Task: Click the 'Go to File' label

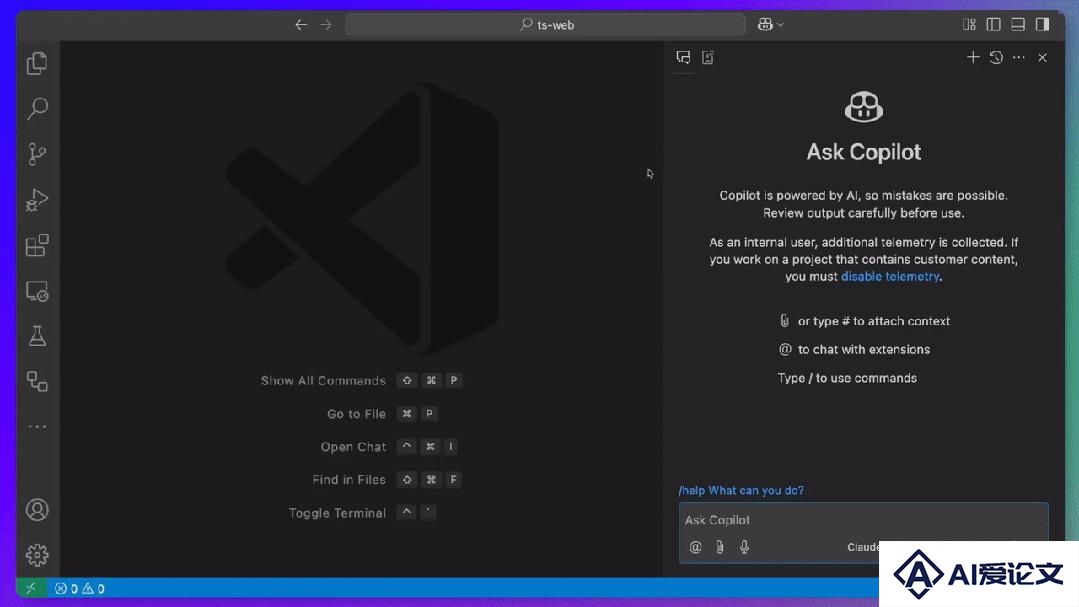Action: point(356,414)
